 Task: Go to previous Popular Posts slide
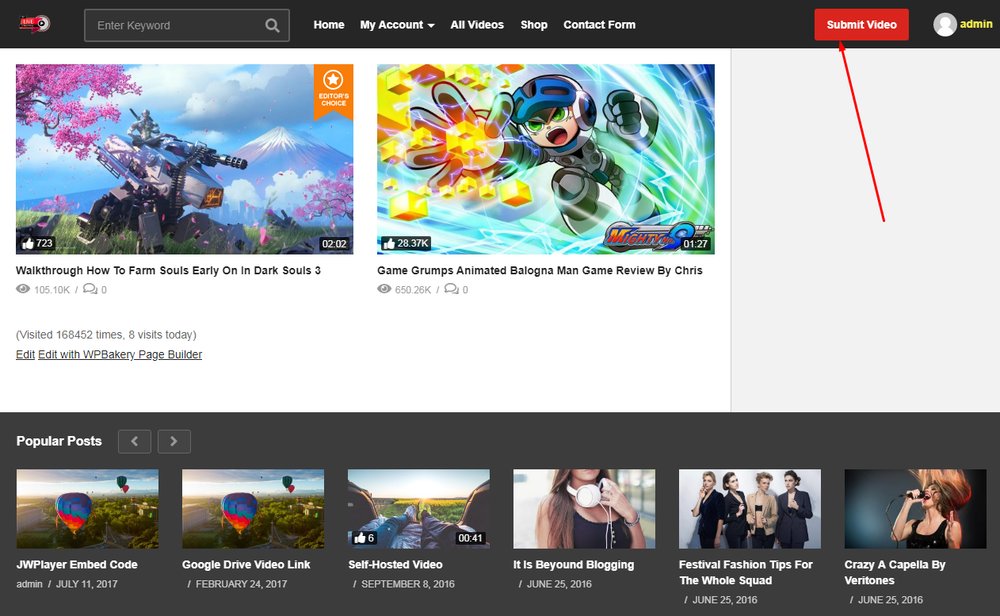tap(135, 441)
